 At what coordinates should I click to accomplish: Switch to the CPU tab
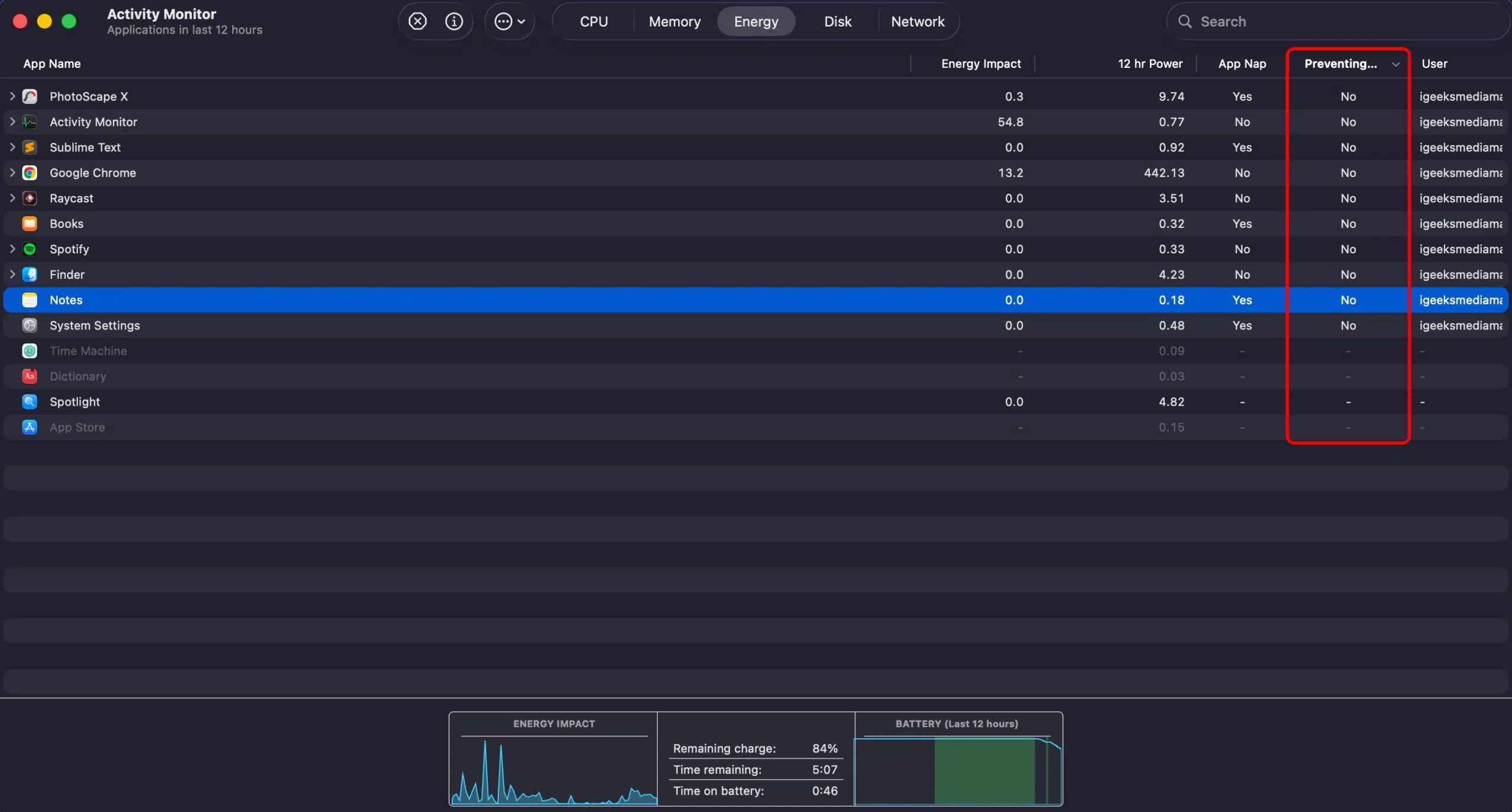click(594, 22)
